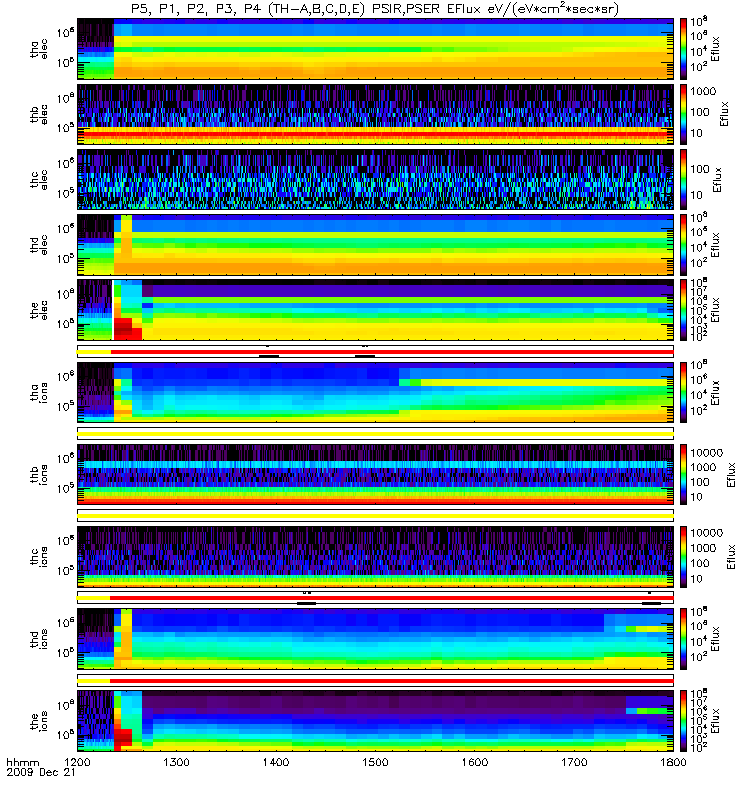The width and height of the screenshot is (750, 800).
Task: Select the thb ions spectrogram panel
Action: (x=376, y=474)
